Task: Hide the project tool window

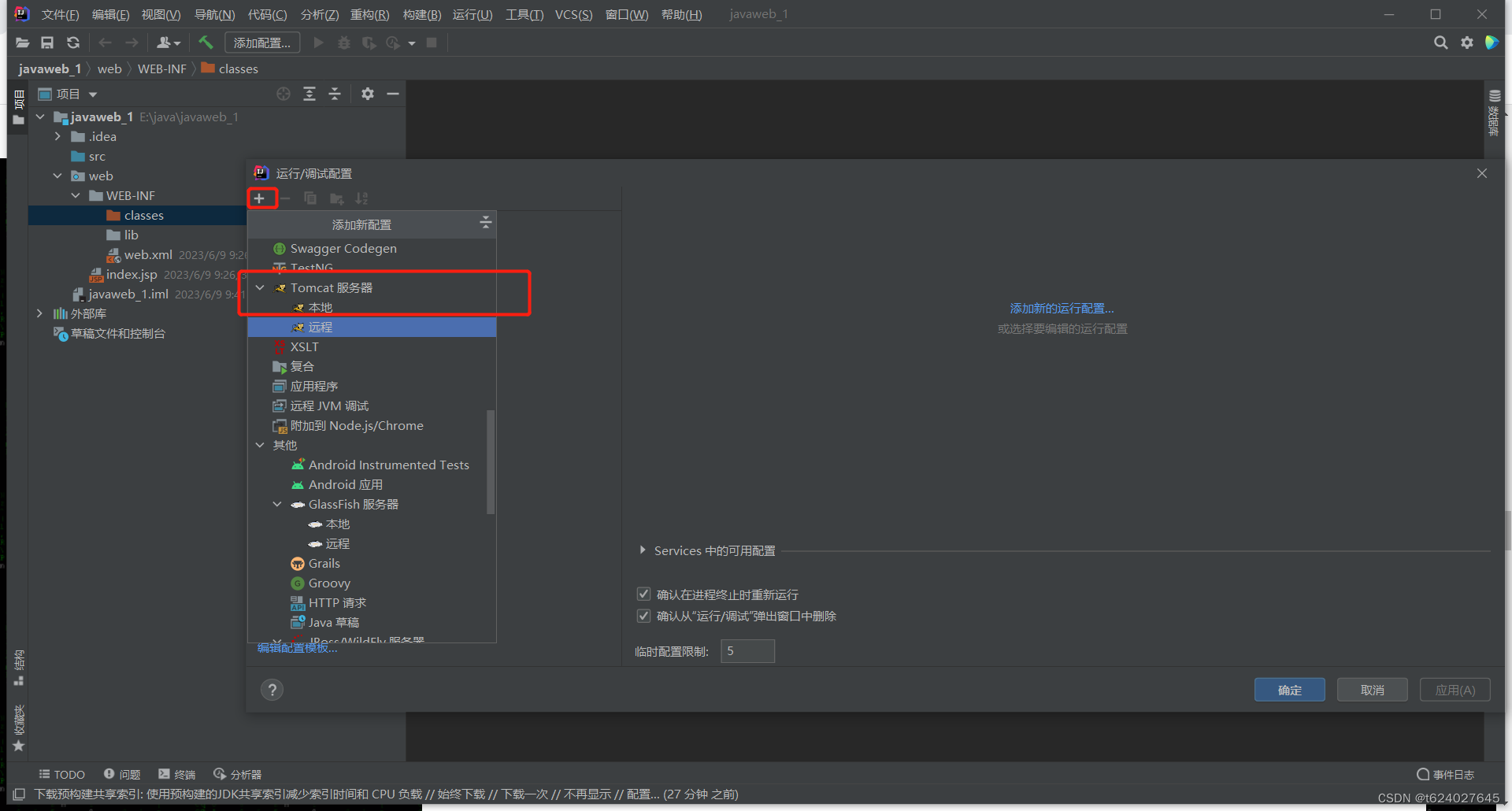Action: point(393,94)
